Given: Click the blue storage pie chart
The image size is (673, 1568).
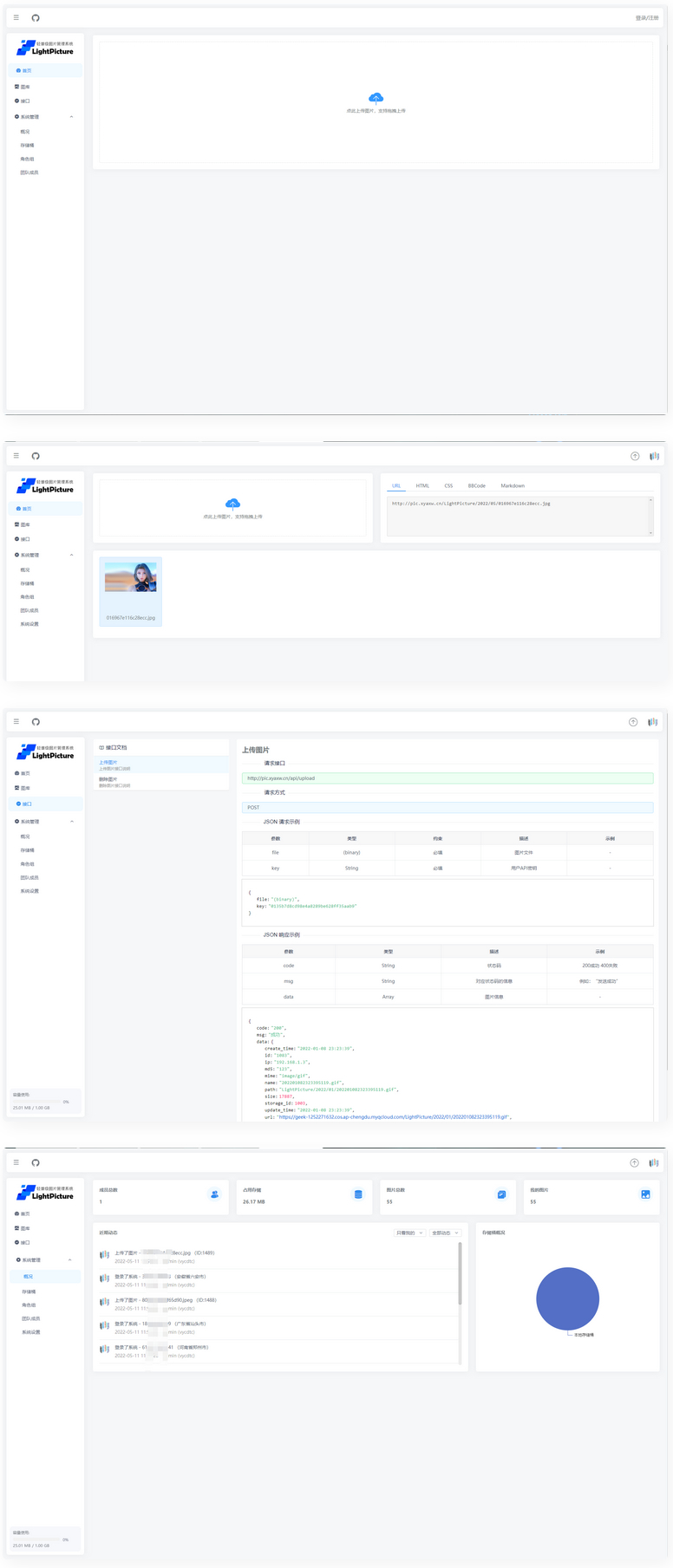Looking at the screenshot, I should pos(567,1298).
